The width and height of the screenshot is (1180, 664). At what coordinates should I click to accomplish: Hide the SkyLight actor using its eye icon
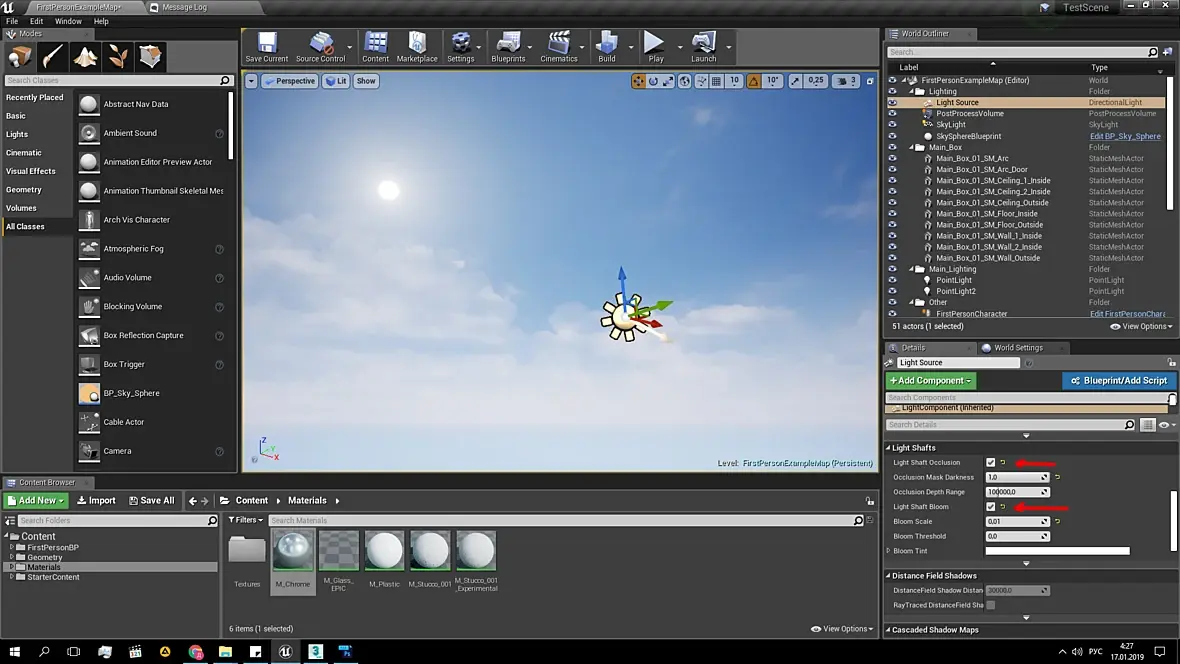pyautogui.click(x=893, y=125)
